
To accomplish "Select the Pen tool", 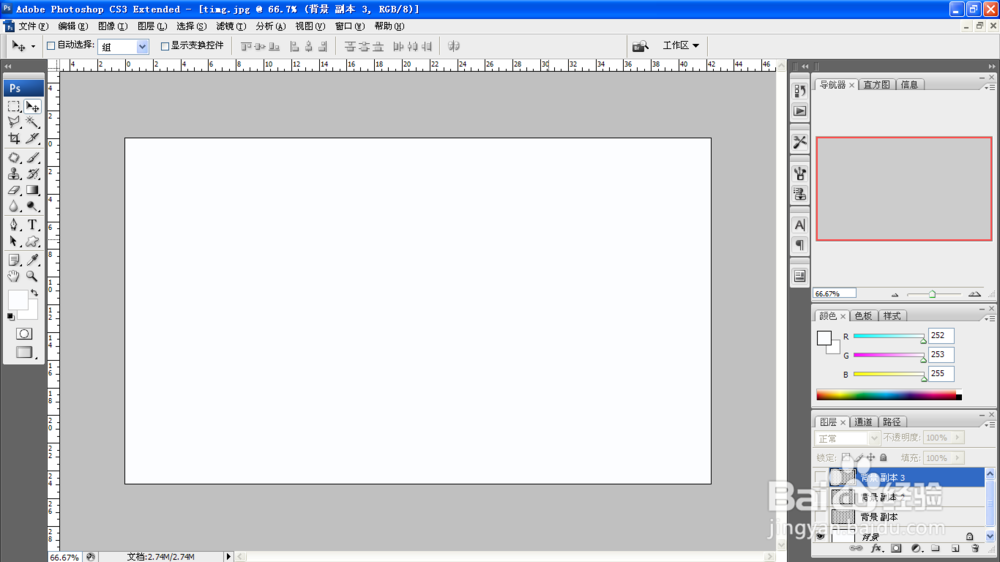I will [14, 225].
